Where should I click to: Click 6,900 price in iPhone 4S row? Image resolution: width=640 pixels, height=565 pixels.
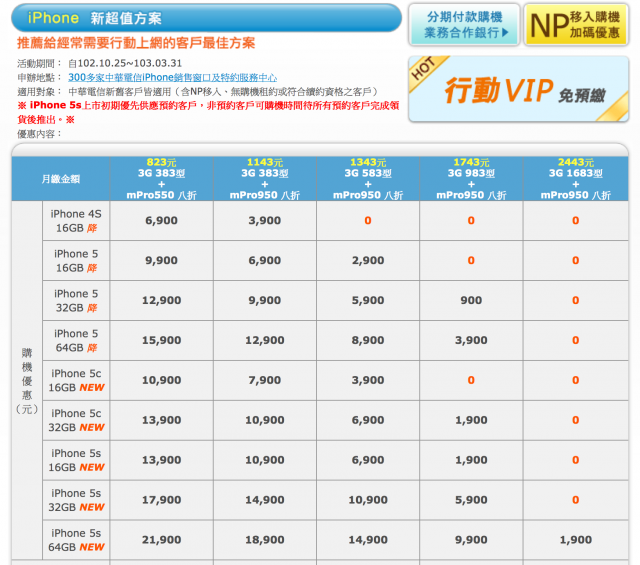click(x=162, y=220)
